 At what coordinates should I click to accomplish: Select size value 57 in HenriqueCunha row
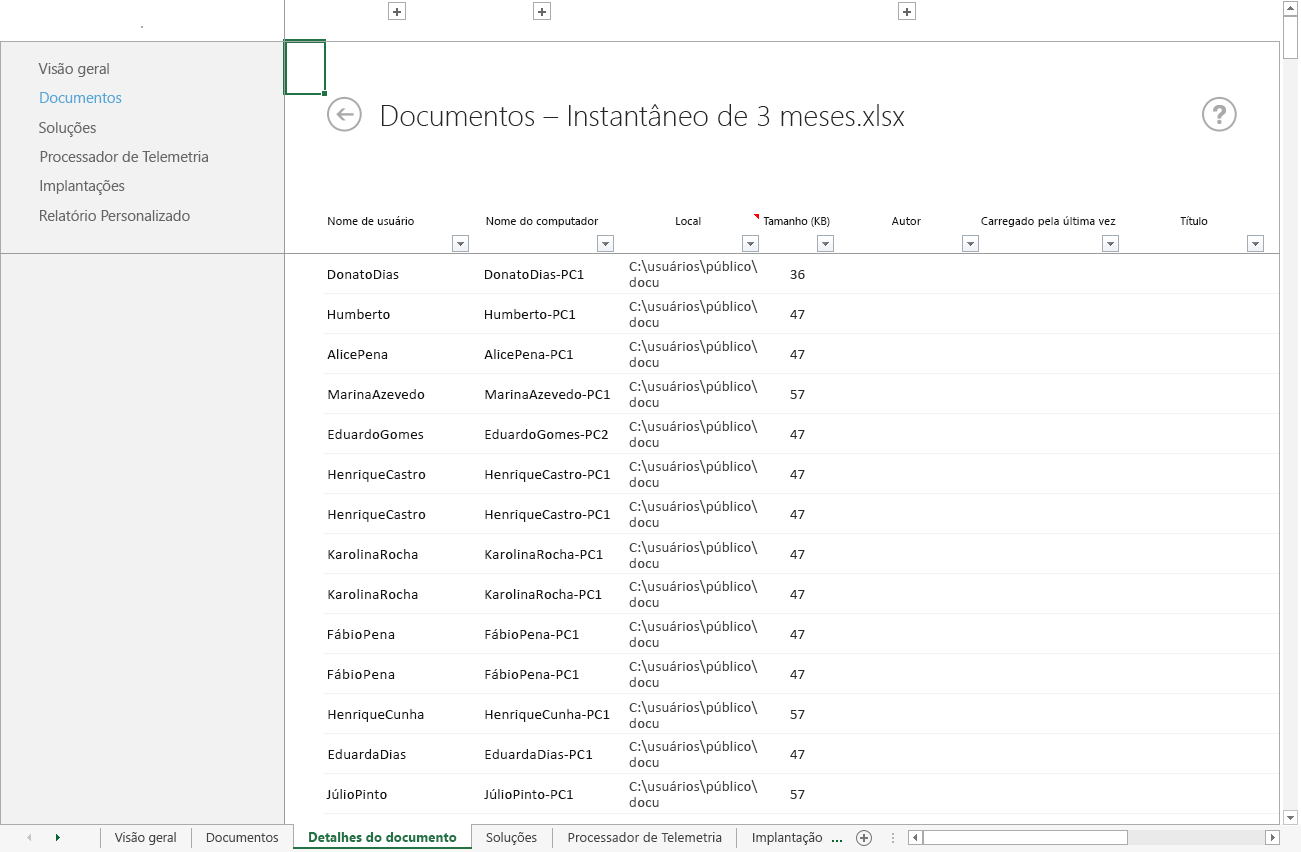click(797, 714)
